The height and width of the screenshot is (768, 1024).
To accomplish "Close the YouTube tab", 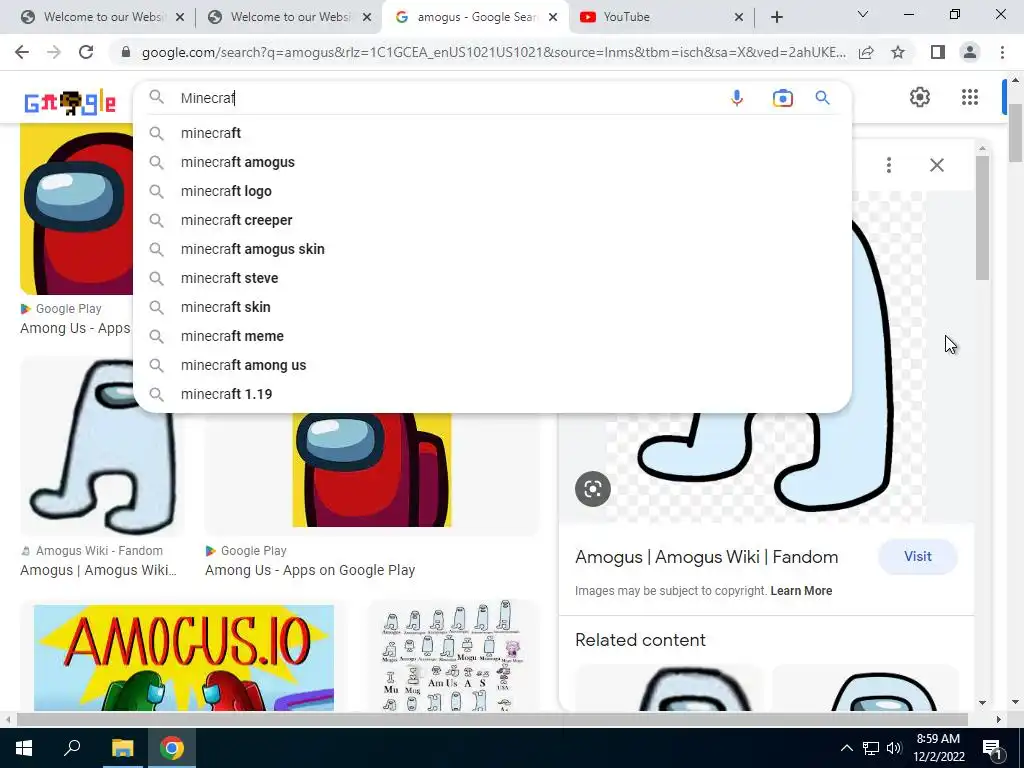I will 739,18.
